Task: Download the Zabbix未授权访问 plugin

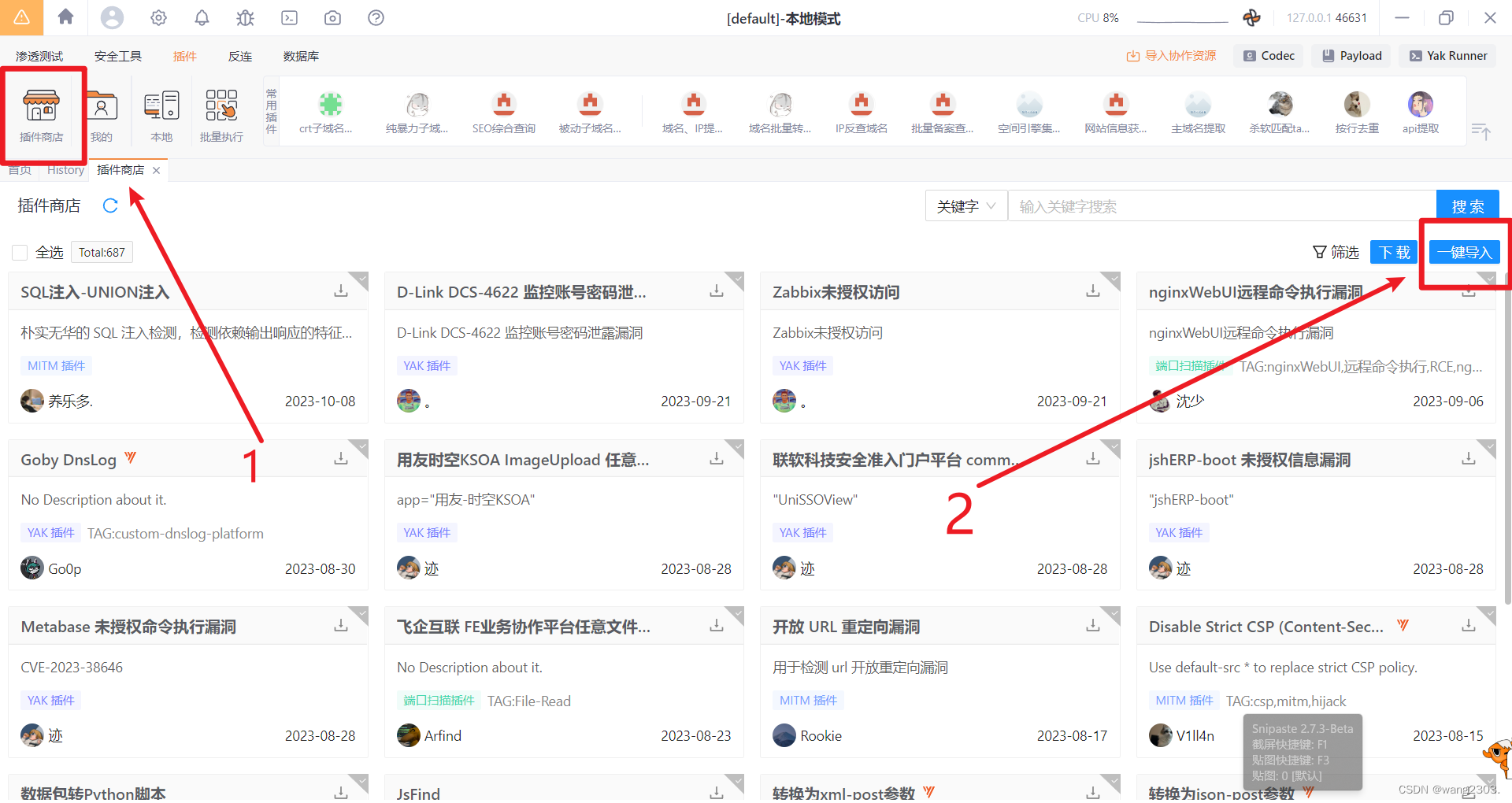Action: (x=1093, y=291)
